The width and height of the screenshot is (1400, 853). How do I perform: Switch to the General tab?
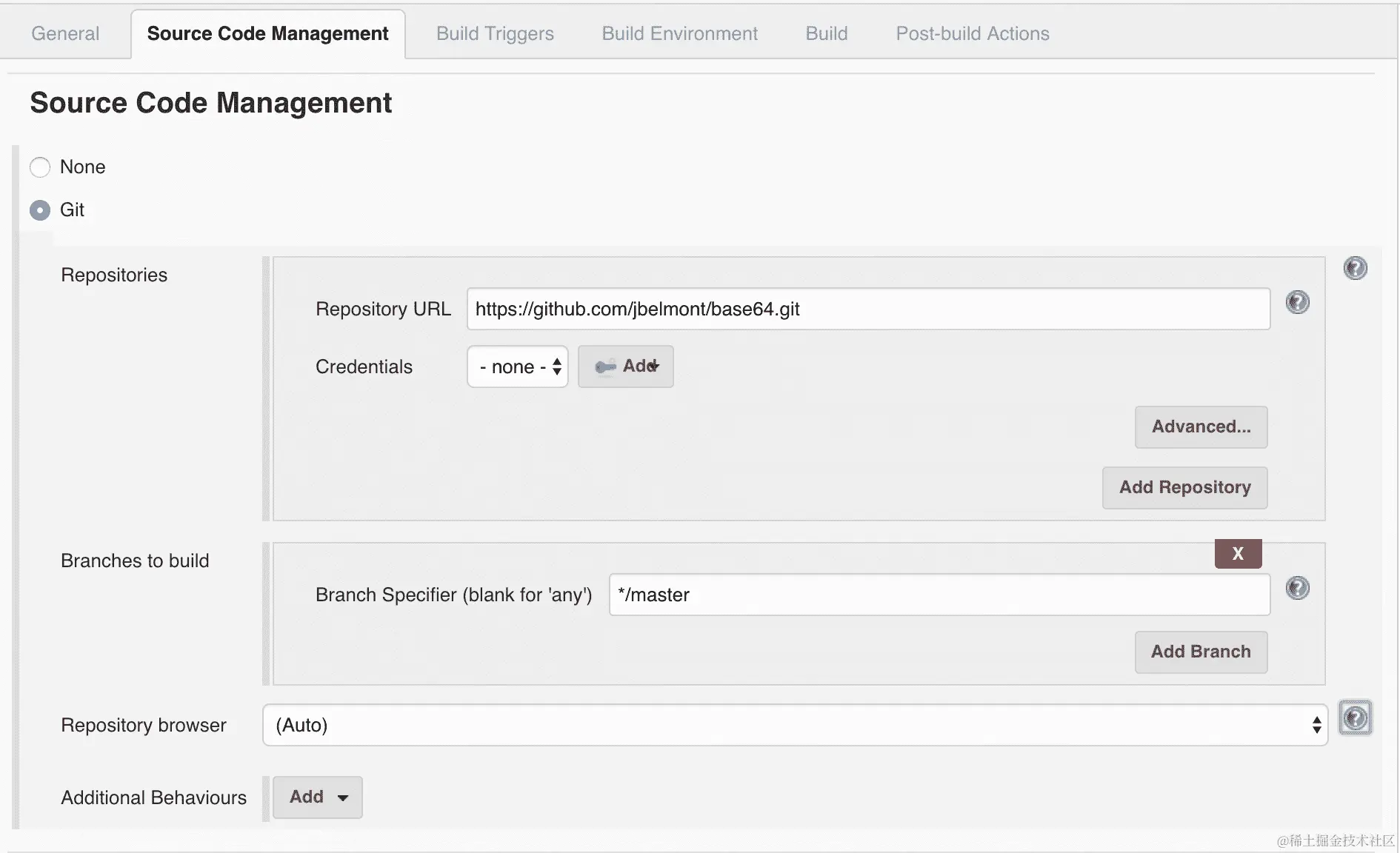pyautogui.click(x=65, y=33)
